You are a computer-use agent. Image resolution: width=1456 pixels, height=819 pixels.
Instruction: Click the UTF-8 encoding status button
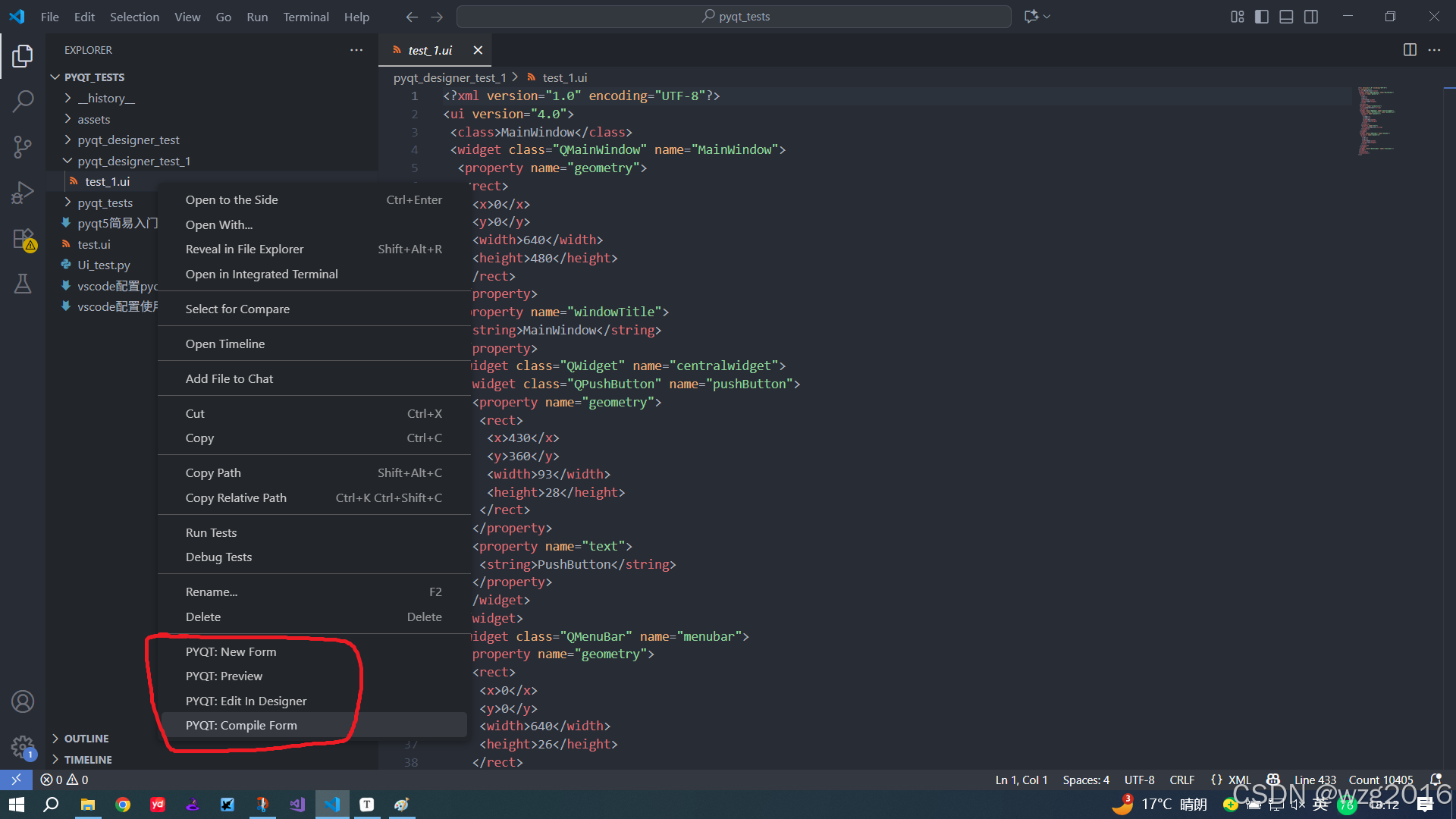coord(1139,780)
